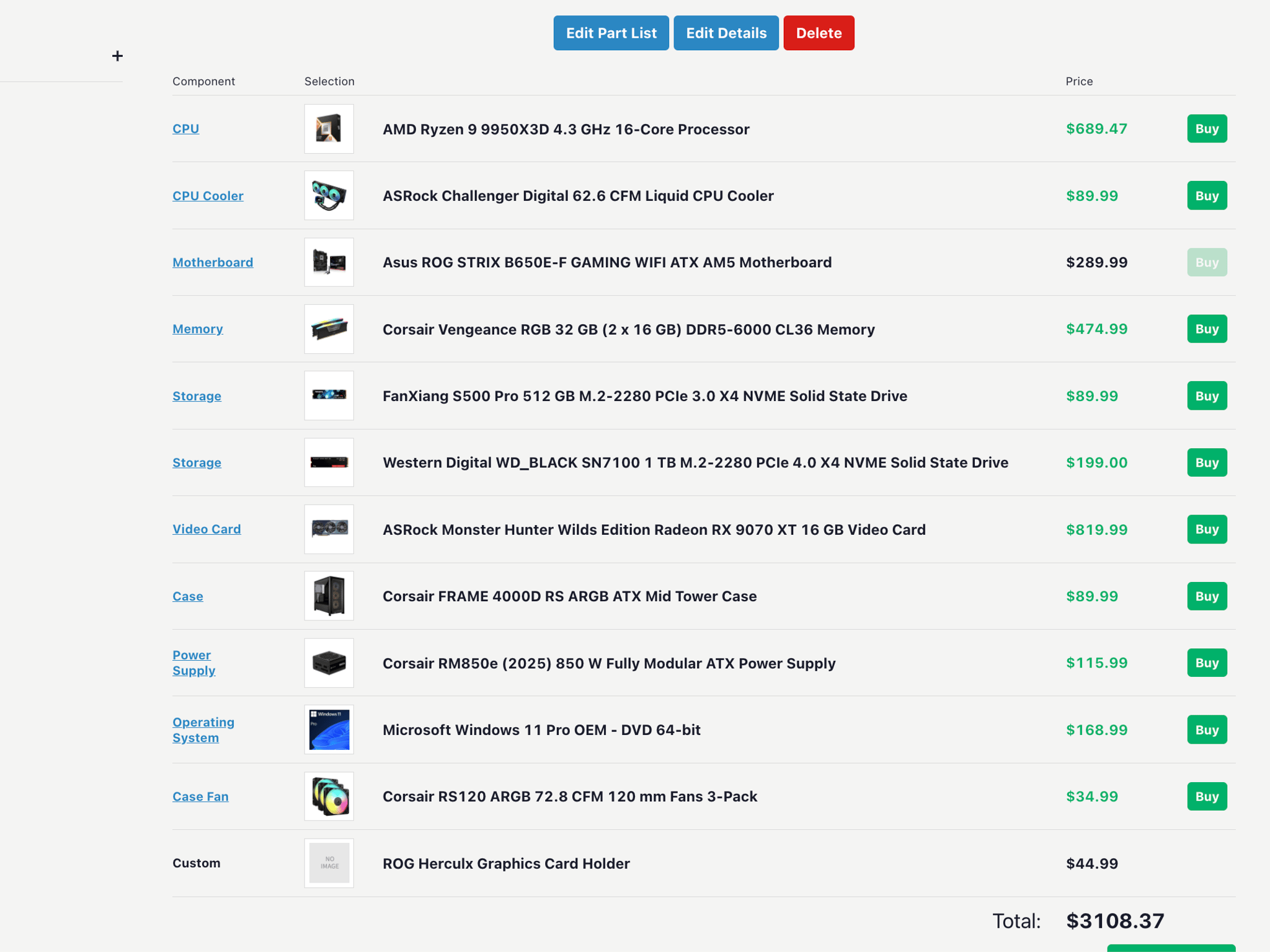Viewport: 1270px width, 952px height.
Task: Open the WD_BLACK SN7100 drive thumbnail
Action: [x=329, y=462]
